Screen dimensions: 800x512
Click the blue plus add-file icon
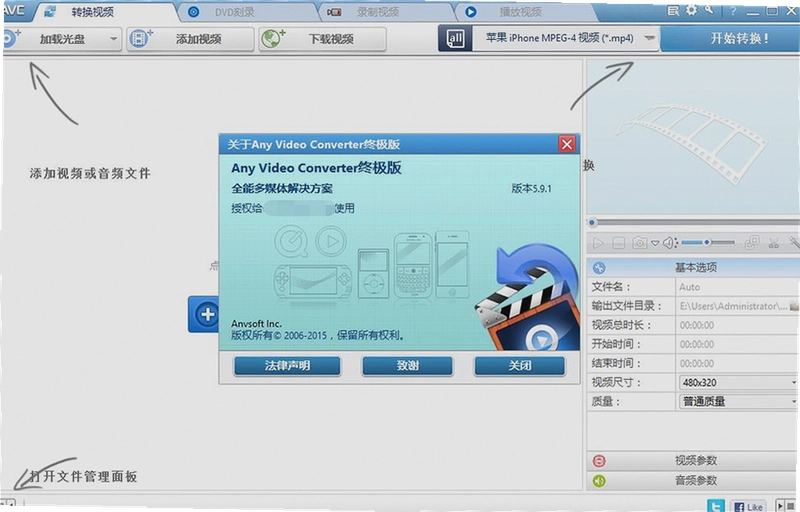207,314
